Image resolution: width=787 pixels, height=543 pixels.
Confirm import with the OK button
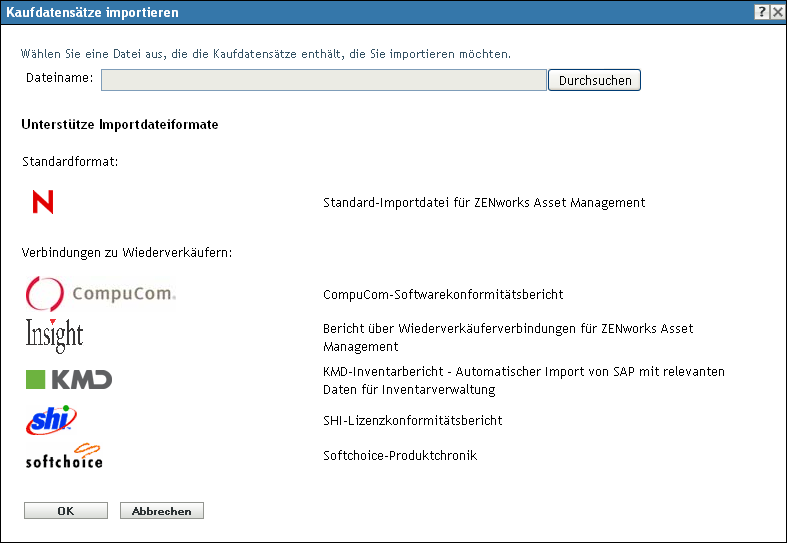click(x=65, y=511)
